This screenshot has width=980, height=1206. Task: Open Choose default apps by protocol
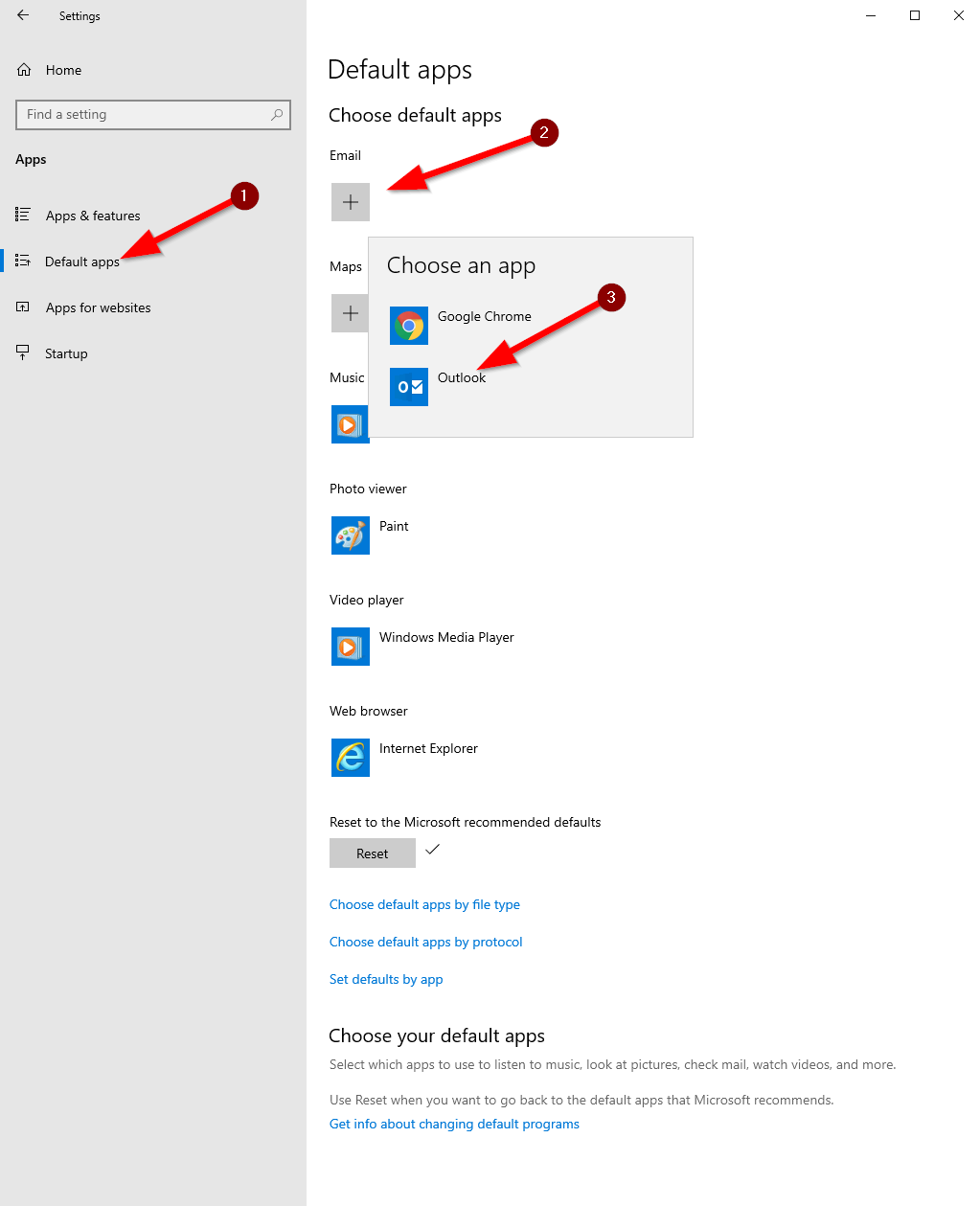coord(426,943)
